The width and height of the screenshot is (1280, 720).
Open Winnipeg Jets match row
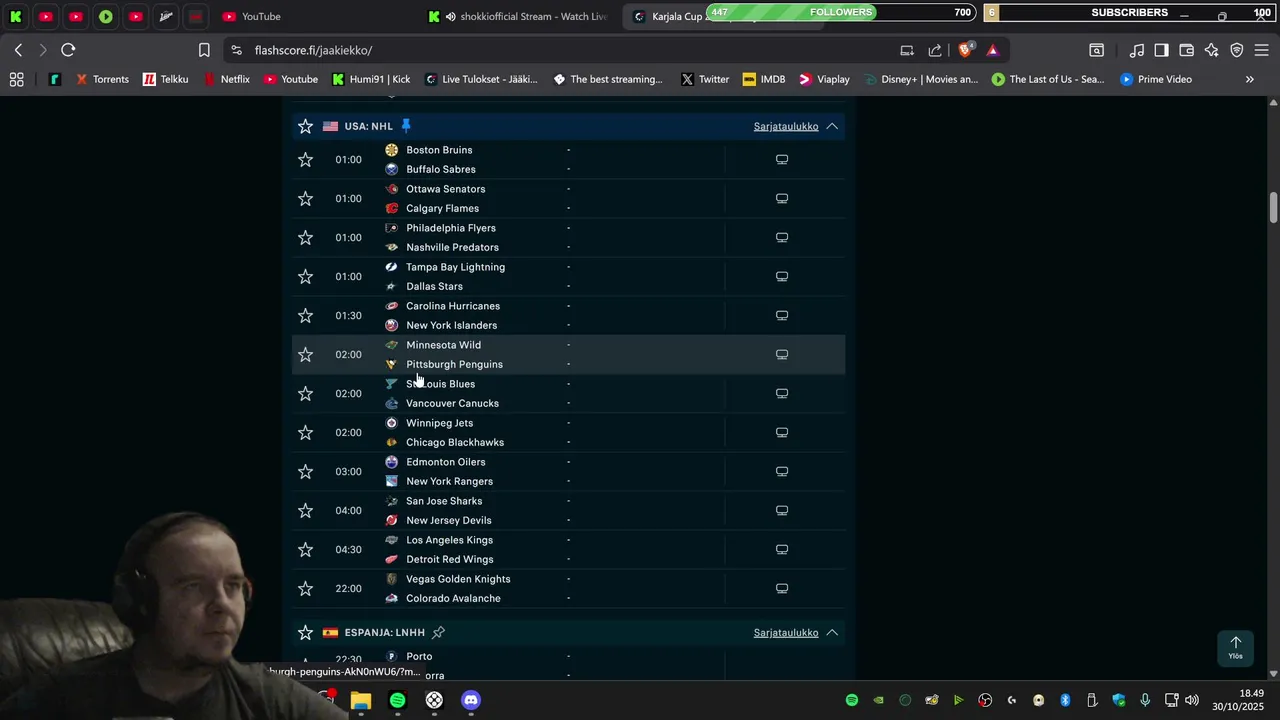(x=568, y=433)
